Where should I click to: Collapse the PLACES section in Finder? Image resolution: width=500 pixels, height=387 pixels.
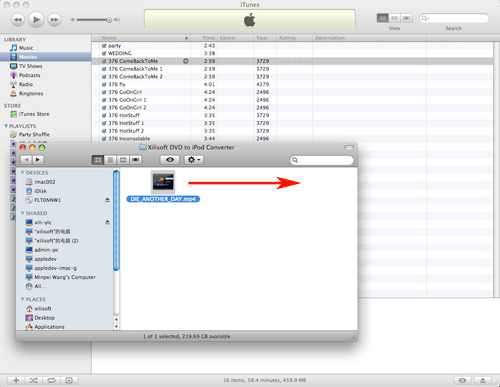22,299
